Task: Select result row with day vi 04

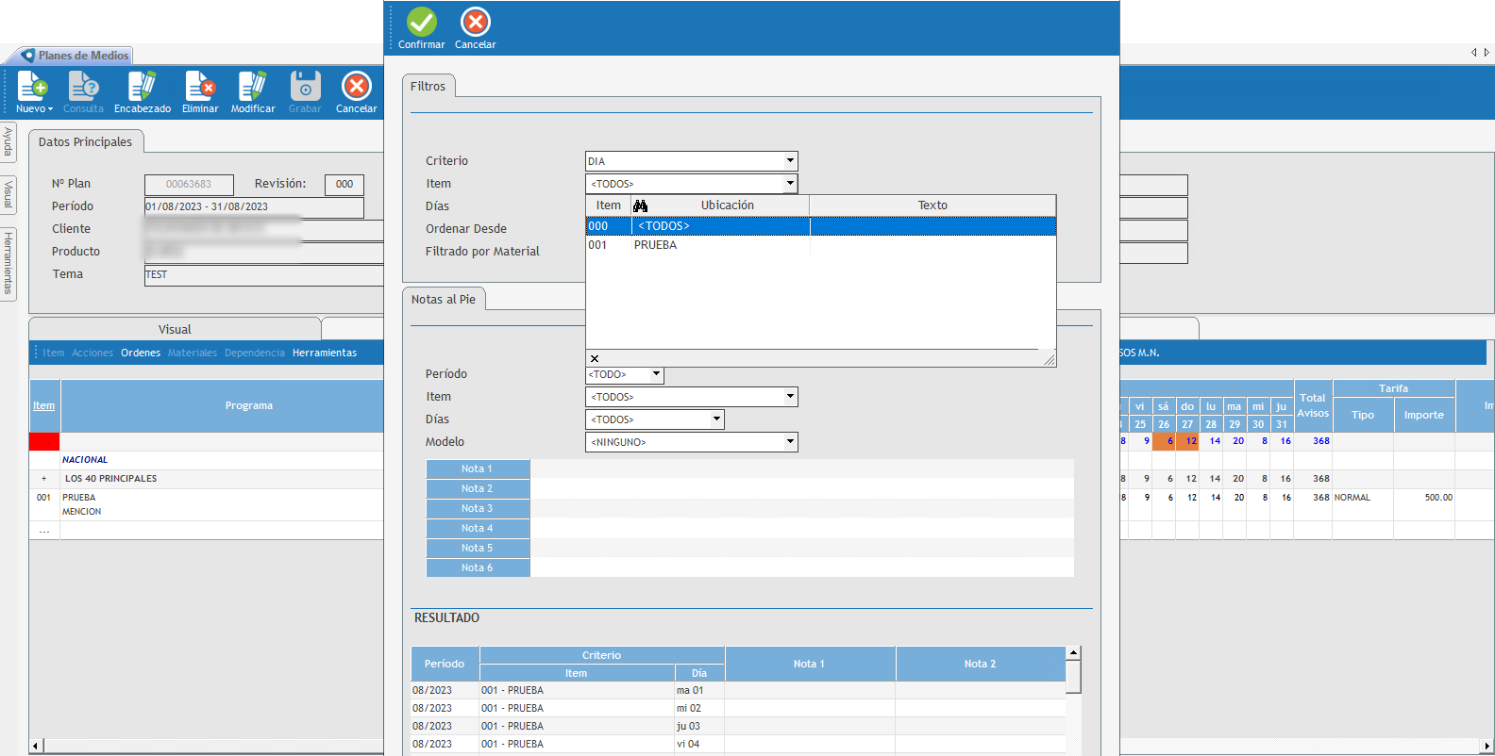Action: click(738, 744)
